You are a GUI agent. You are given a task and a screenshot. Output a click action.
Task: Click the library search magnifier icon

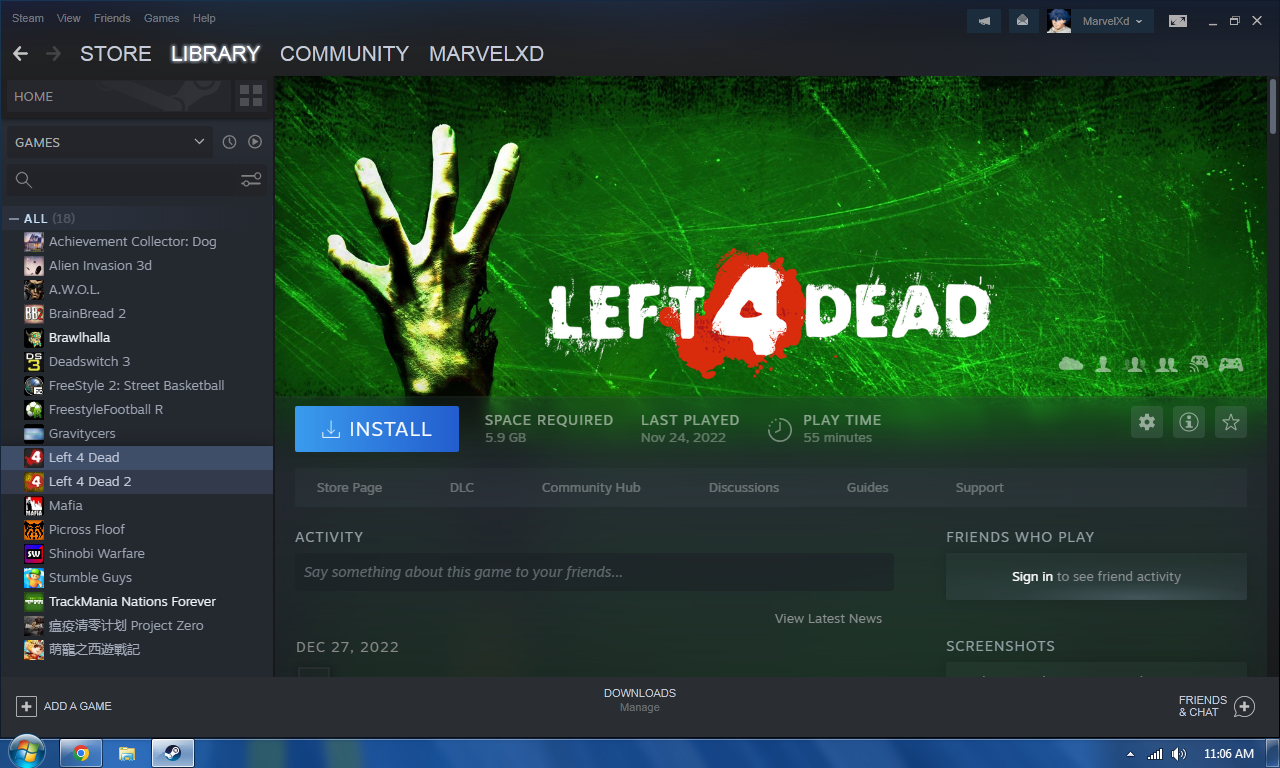click(24, 180)
